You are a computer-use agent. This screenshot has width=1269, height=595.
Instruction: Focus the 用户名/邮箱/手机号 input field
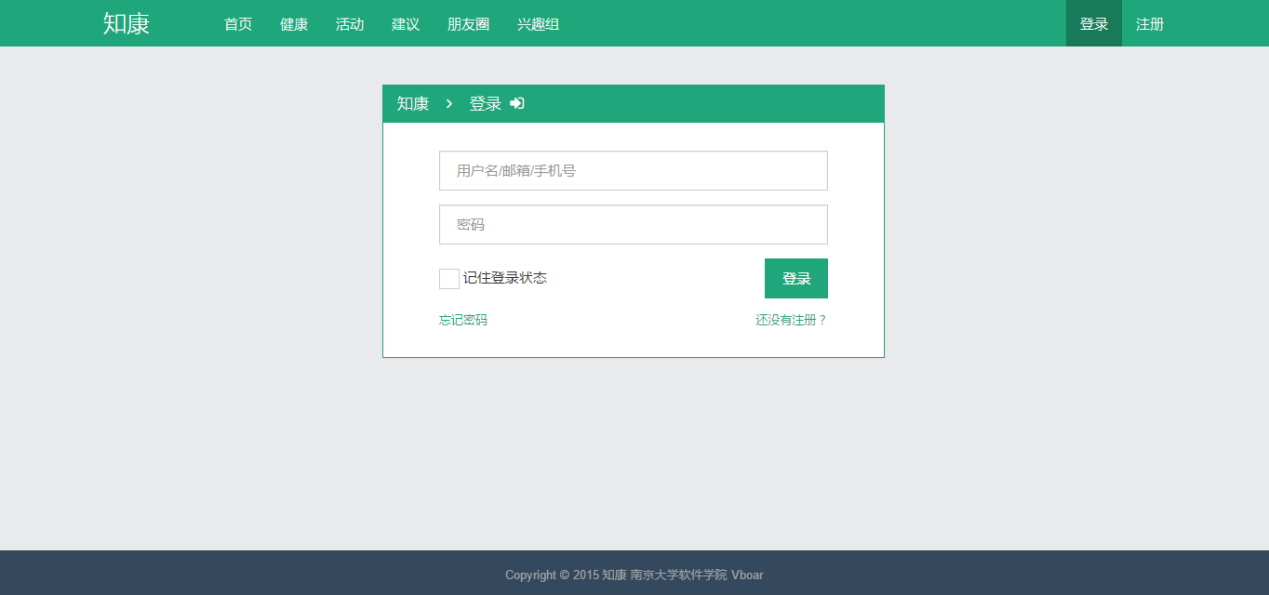pos(633,171)
